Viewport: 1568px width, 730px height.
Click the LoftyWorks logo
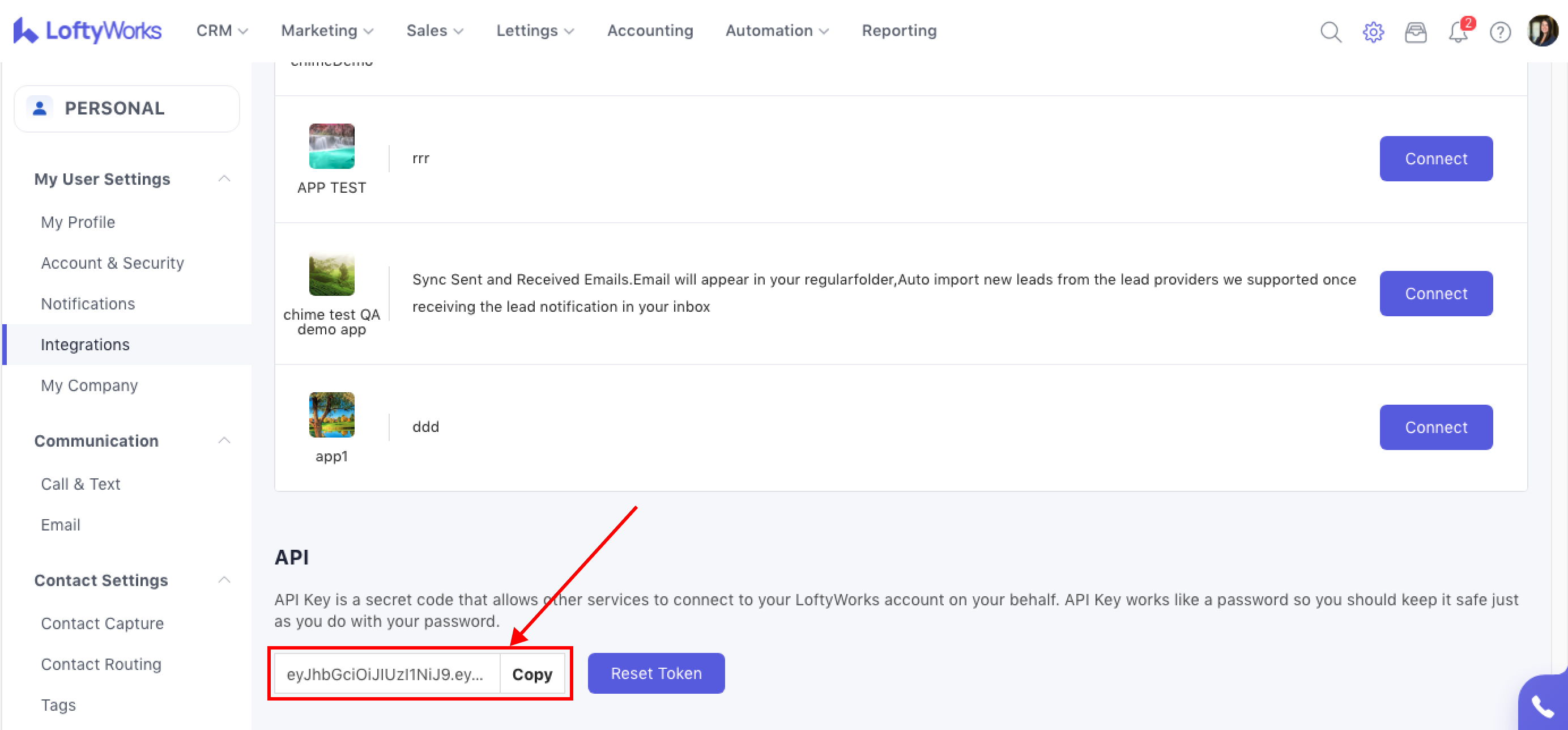[x=88, y=31]
